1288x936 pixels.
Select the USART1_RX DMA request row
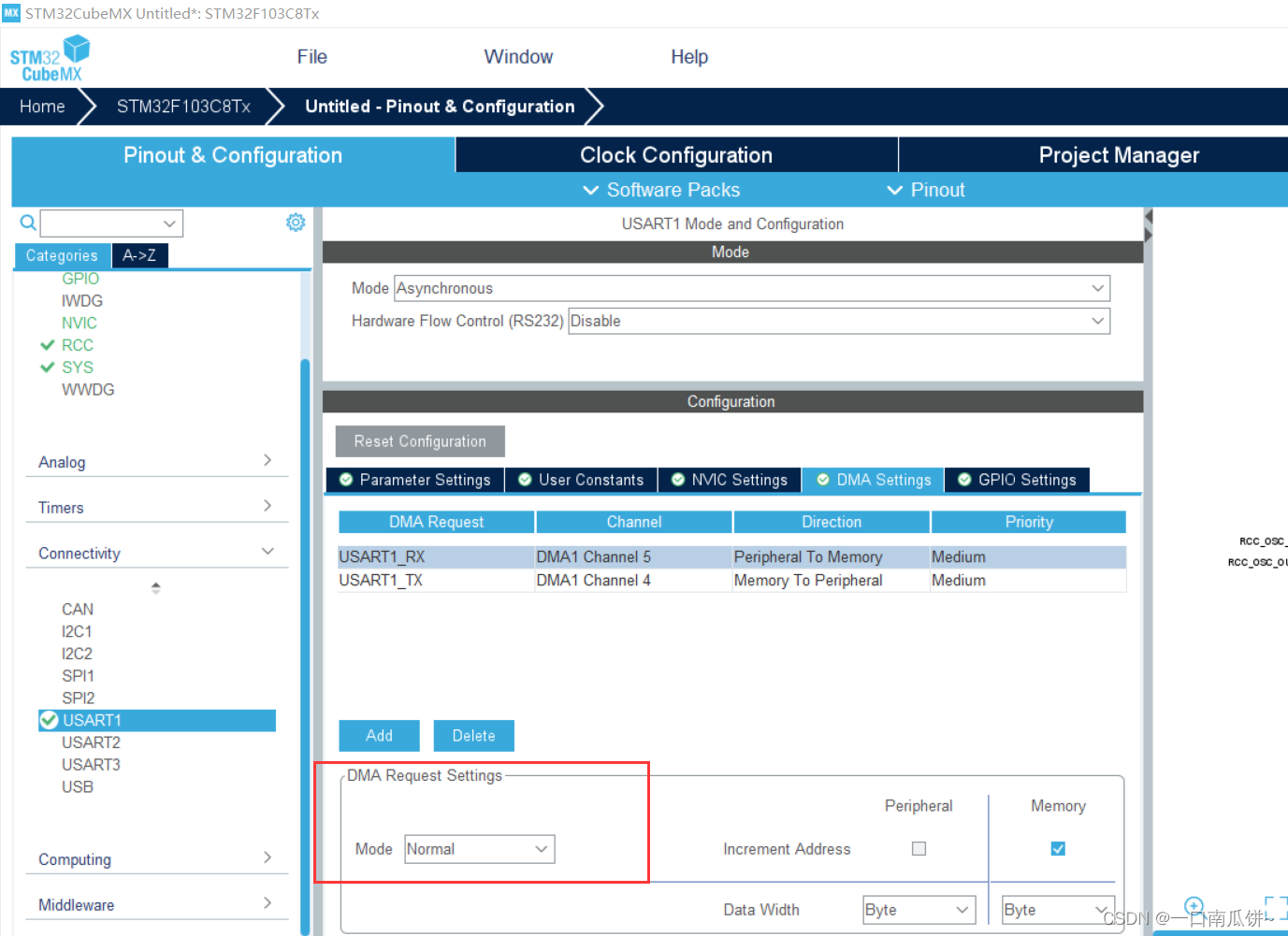(731, 557)
